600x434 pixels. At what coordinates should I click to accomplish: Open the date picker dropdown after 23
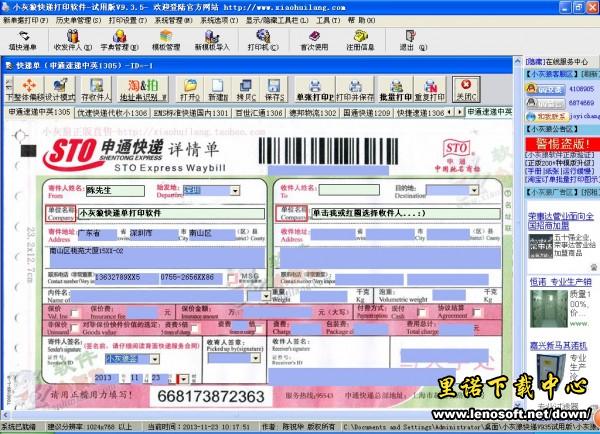pyautogui.click(x=184, y=379)
